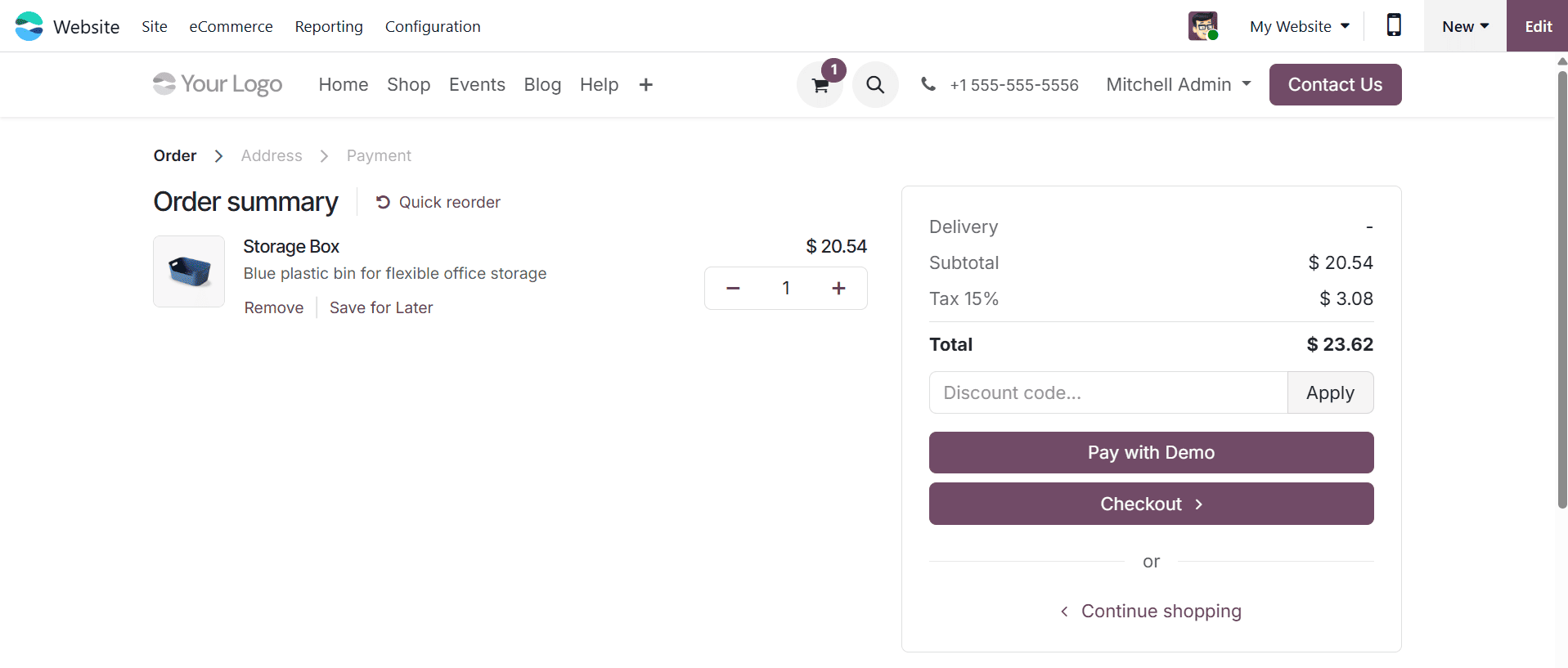Screen dimensions: 1568x668
Task: Click the phone icon next to the number
Action: click(x=928, y=84)
